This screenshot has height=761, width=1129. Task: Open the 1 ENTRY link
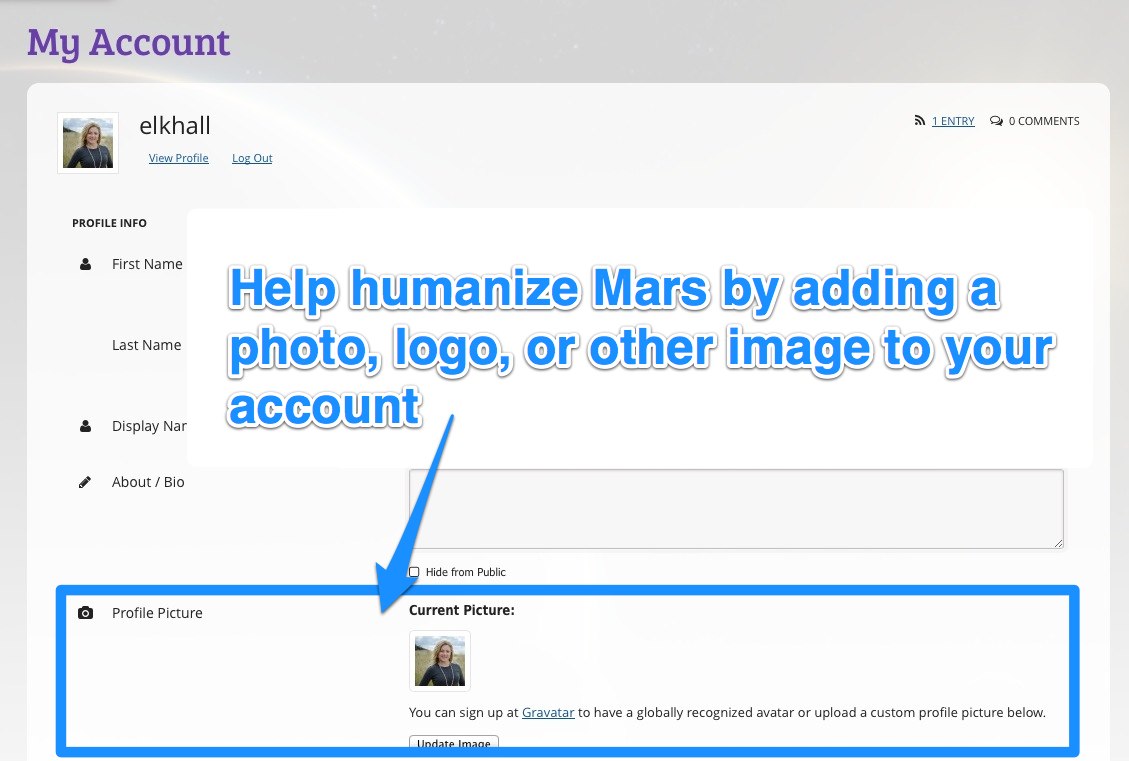point(953,121)
